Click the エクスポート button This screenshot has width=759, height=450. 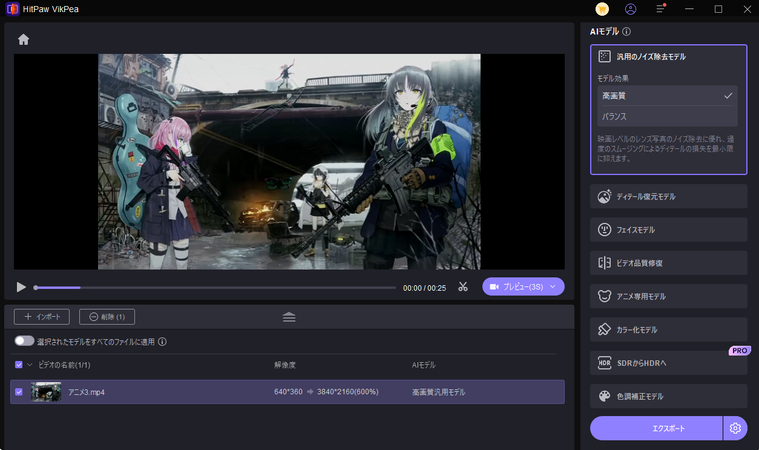coord(655,428)
